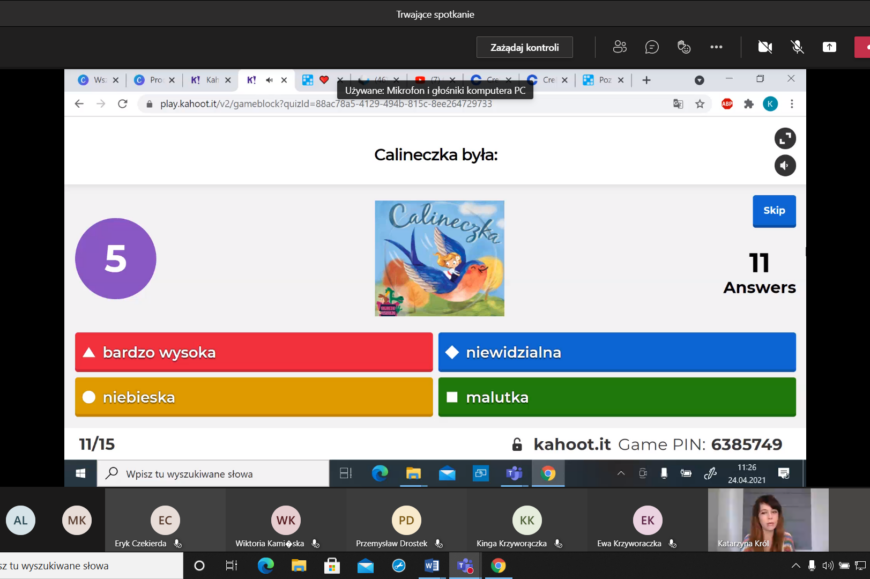Select participant Wiktoria Kamińska tile
Viewport: 870px width, 579px height.
point(286,520)
